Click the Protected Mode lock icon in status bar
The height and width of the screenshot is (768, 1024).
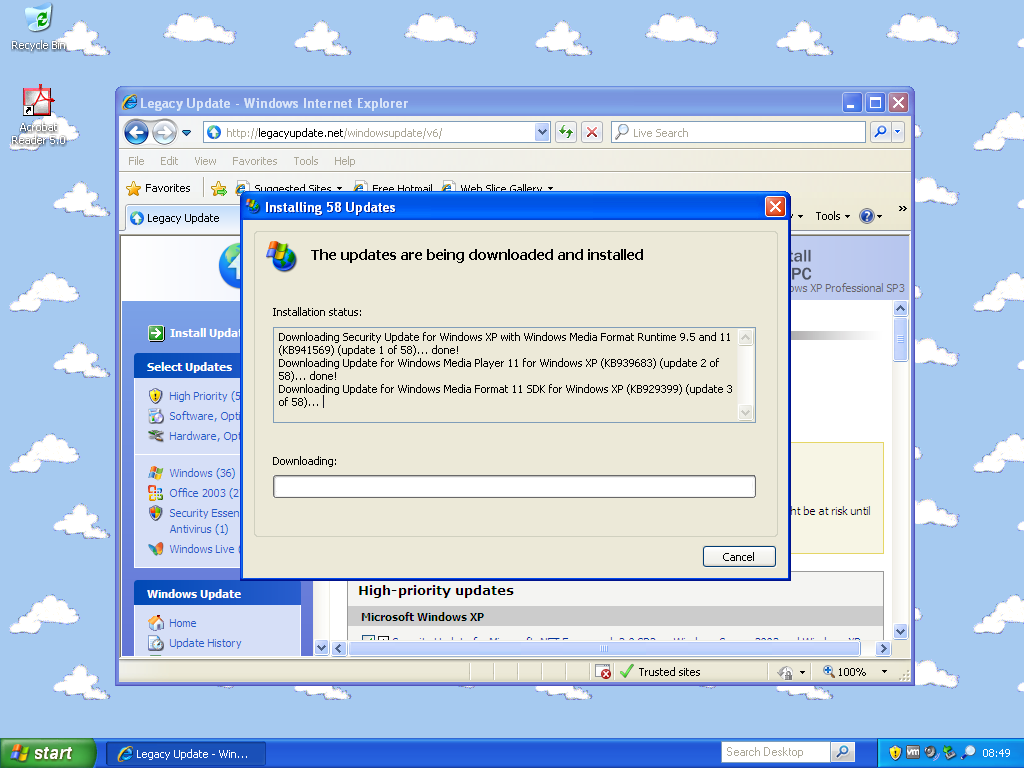785,672
